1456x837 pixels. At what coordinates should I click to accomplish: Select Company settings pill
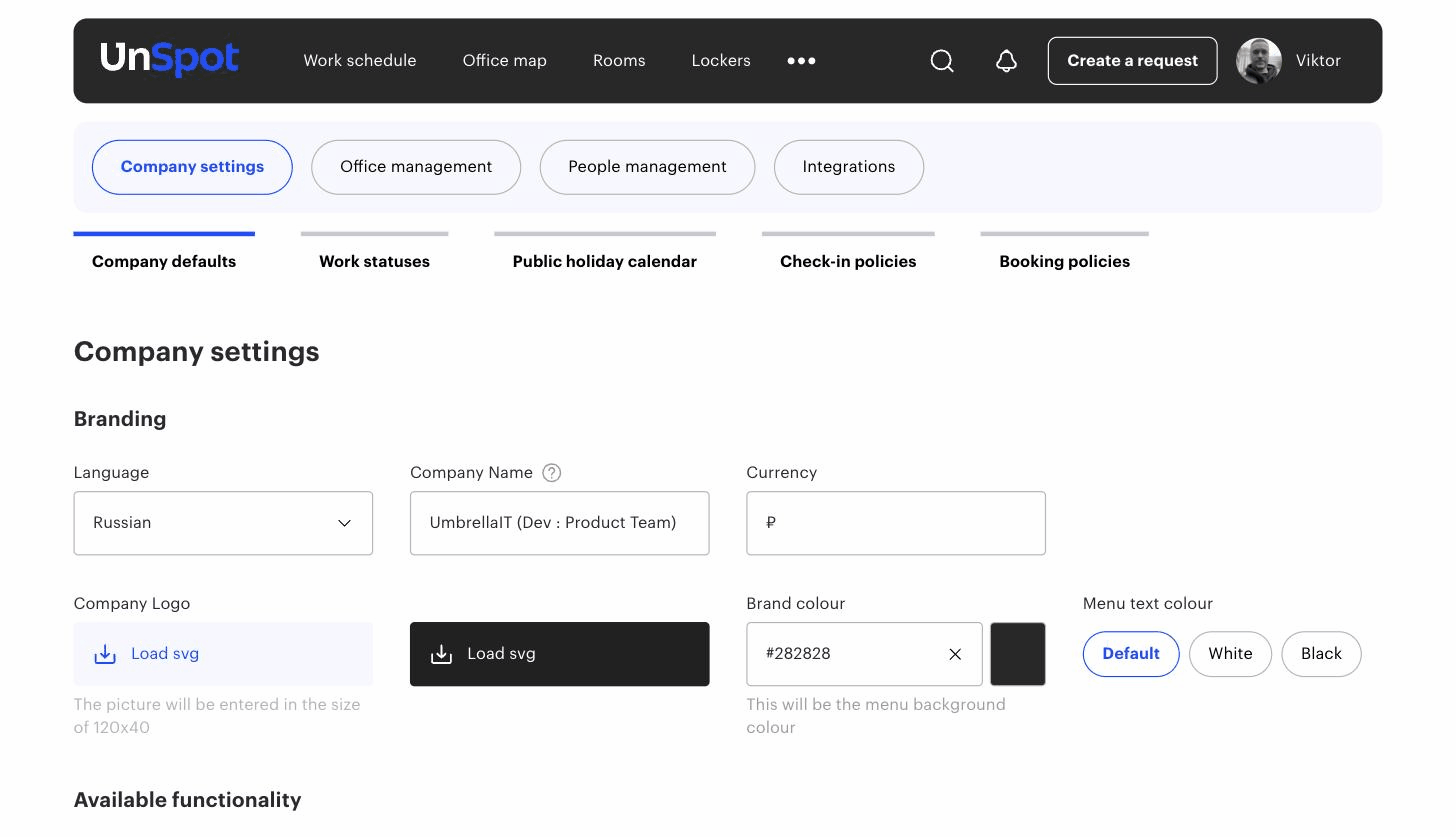coord(192,167)
